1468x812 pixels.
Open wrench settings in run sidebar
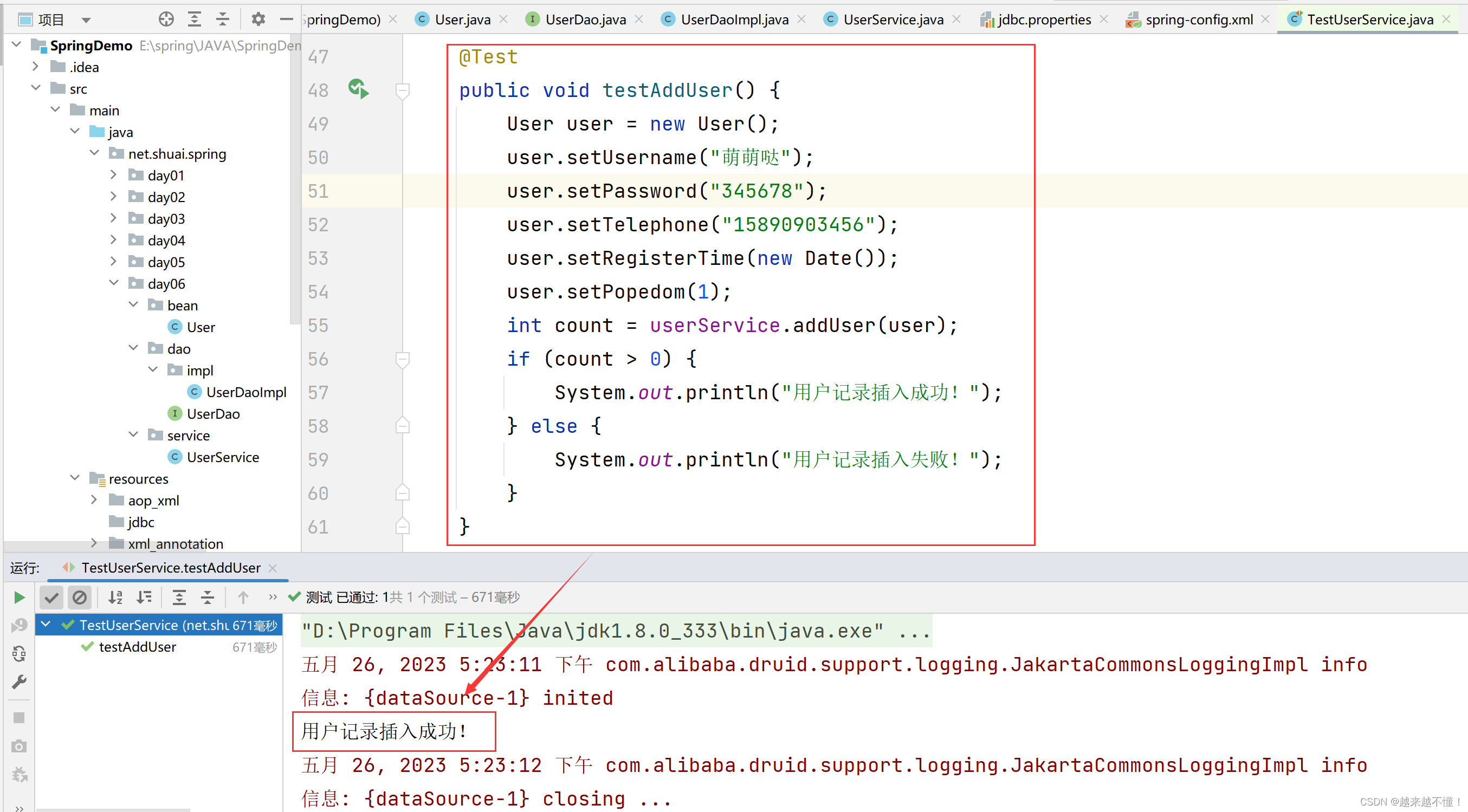(x=19, y=682)
